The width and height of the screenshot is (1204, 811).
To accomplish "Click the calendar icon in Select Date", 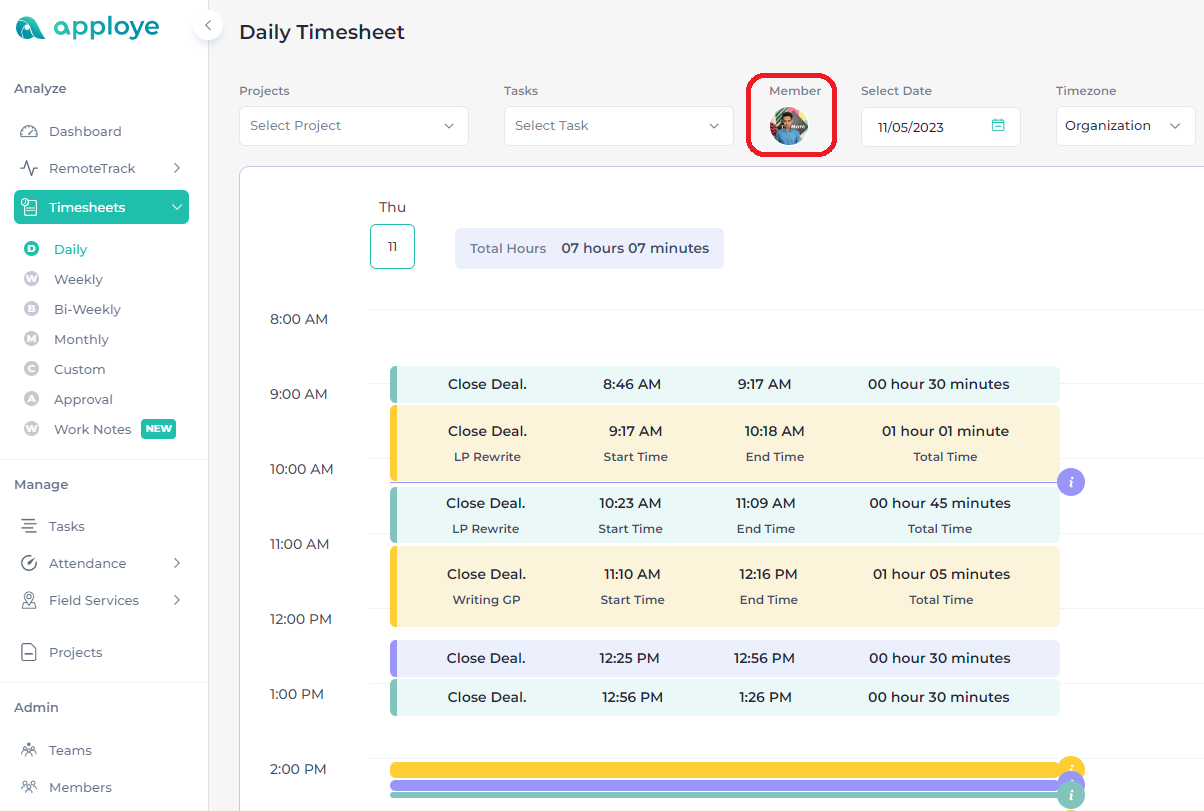I will [998, 125].
